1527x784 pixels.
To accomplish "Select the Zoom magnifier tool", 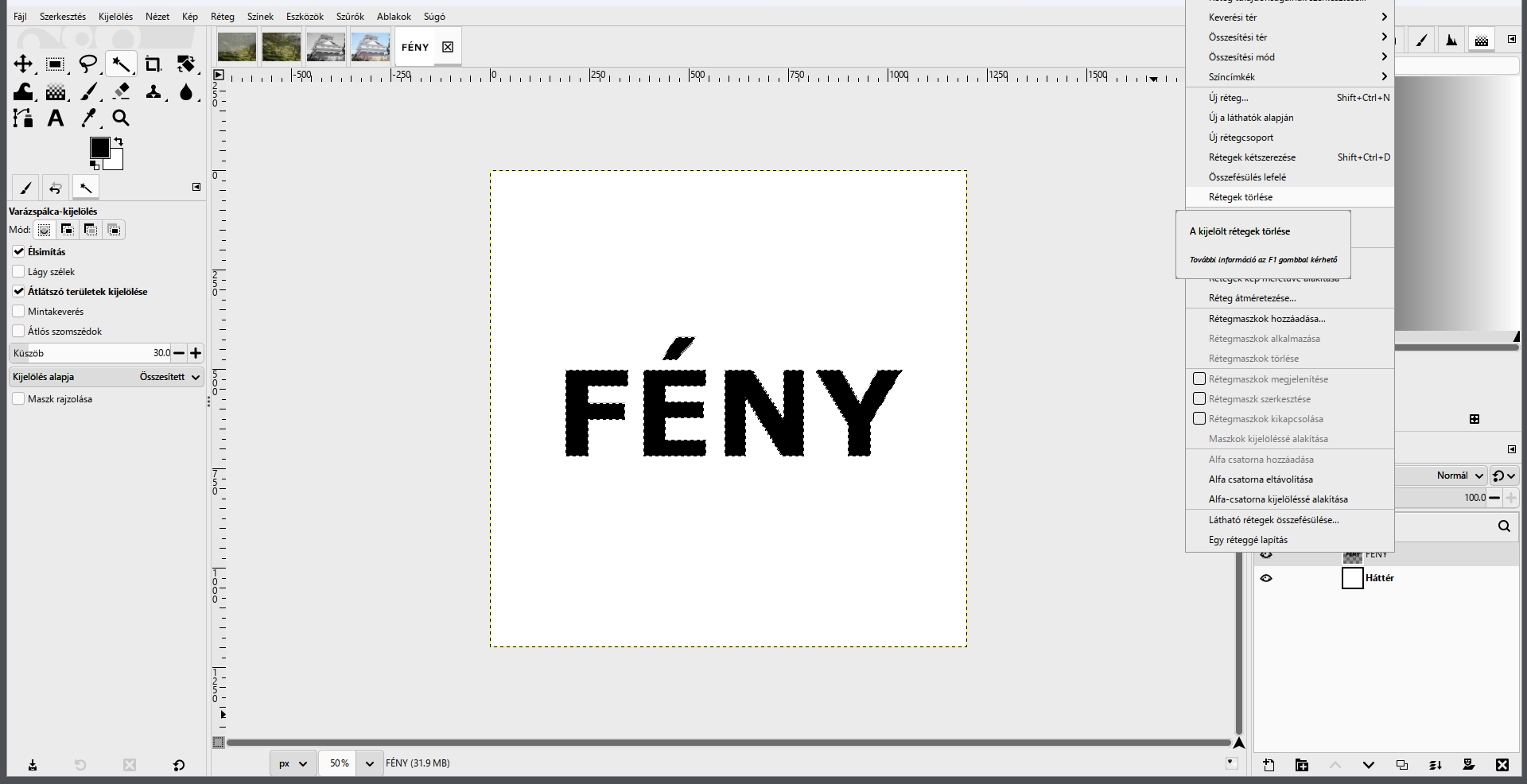I will click(x=121, y=118).
